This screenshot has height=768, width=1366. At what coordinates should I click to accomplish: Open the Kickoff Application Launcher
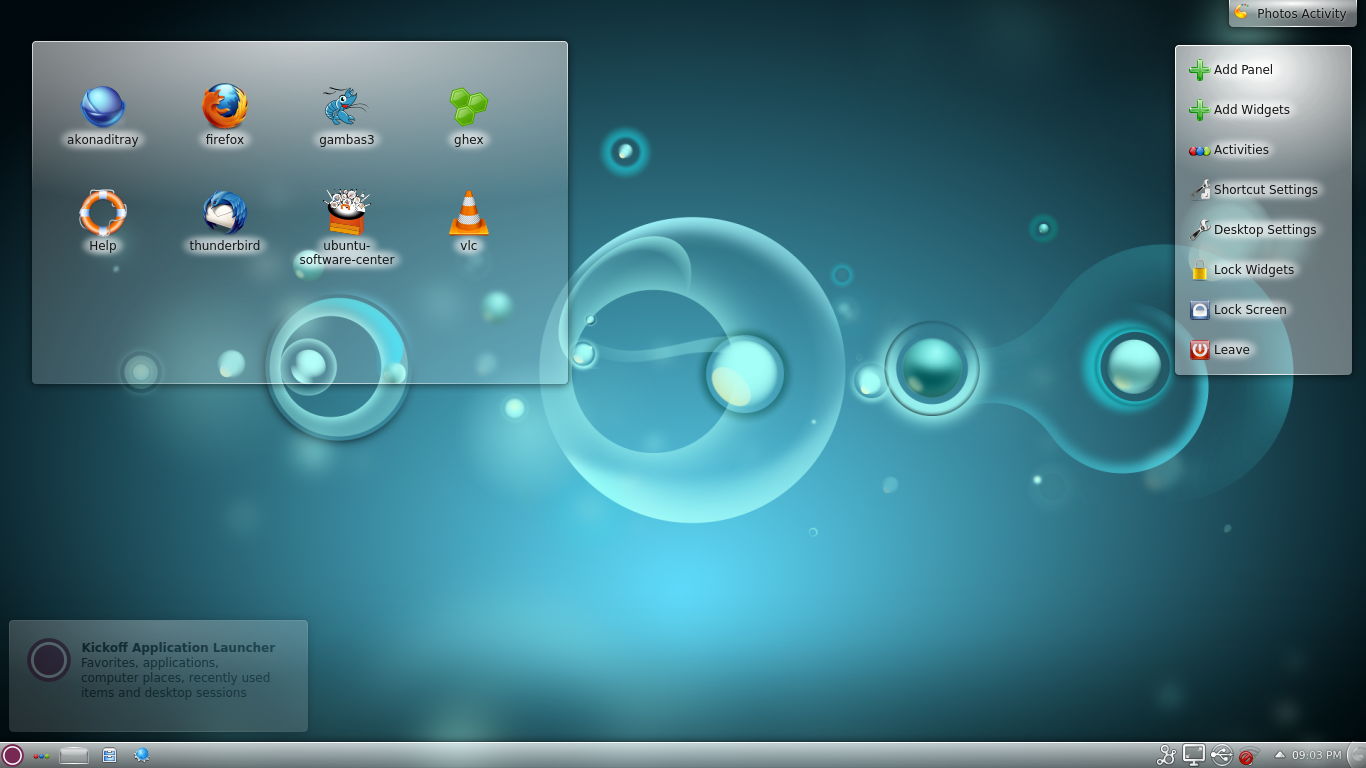[12, 755]
